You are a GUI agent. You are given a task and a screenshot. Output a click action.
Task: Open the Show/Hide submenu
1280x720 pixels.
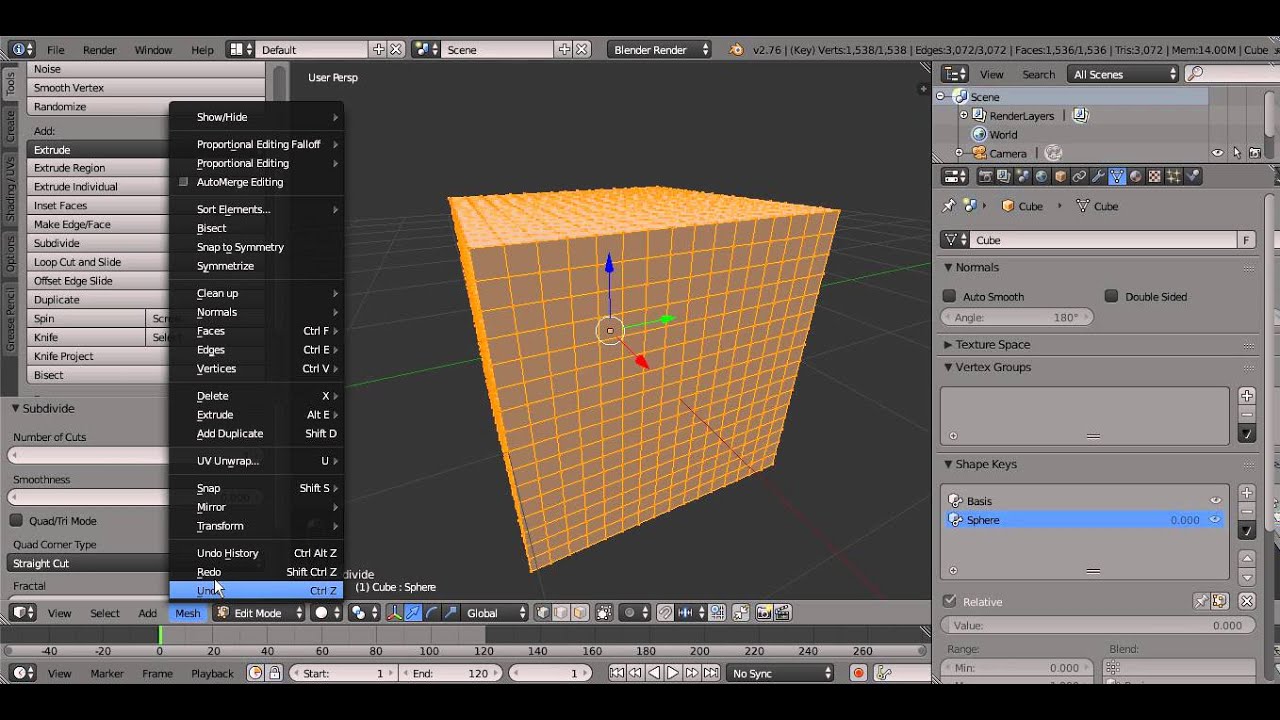coord(256,117)
